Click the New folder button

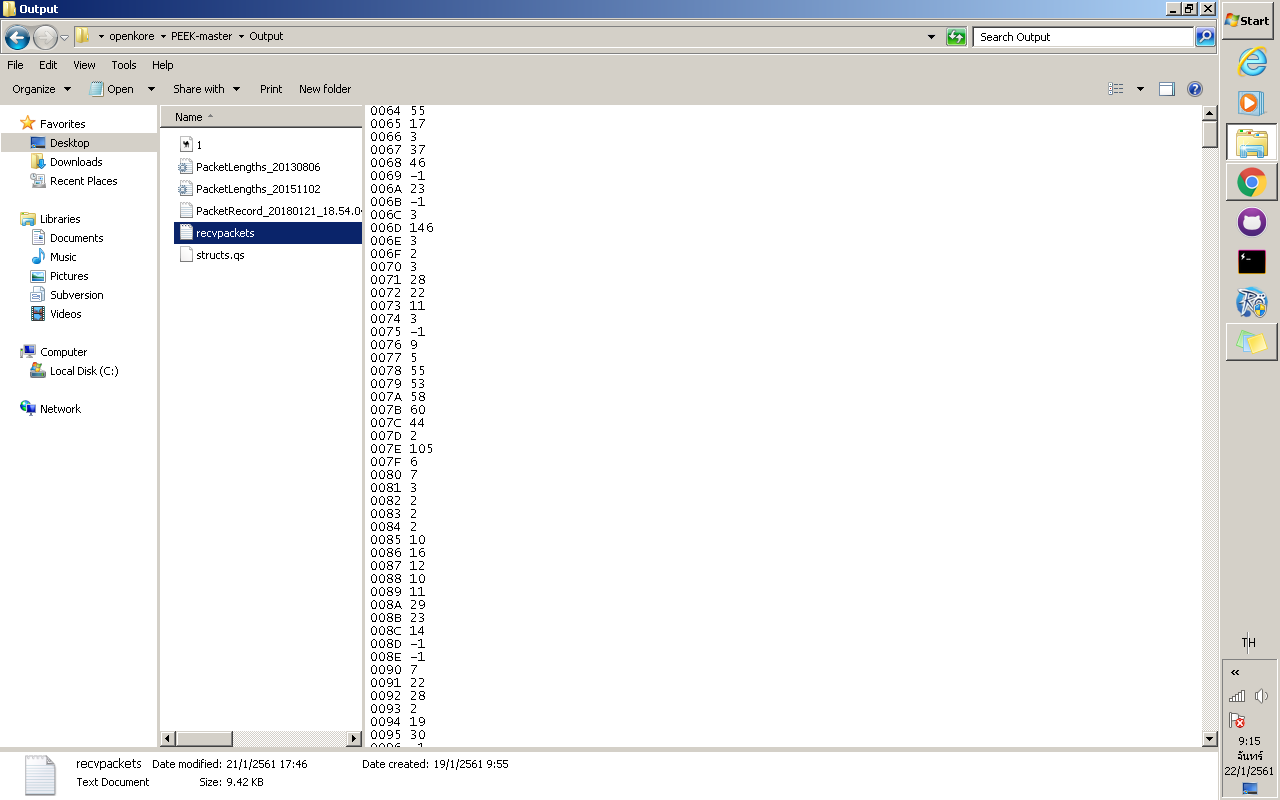tap(325, 88)
